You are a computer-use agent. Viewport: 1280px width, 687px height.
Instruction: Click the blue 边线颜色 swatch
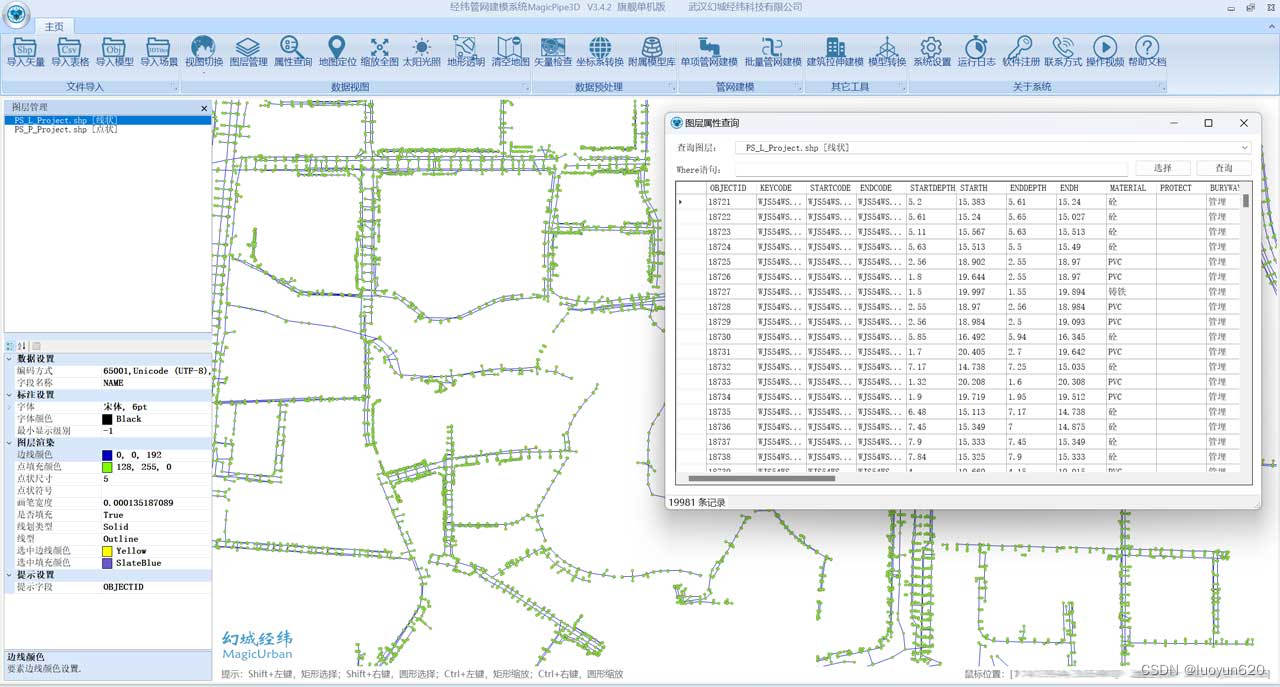[107, 455]
